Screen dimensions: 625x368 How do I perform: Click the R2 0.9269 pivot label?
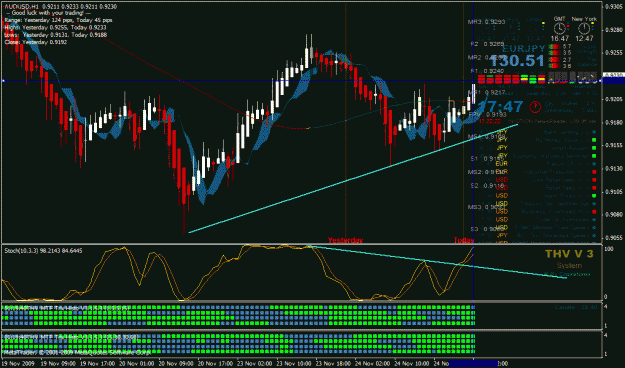(x=487, y=44)
